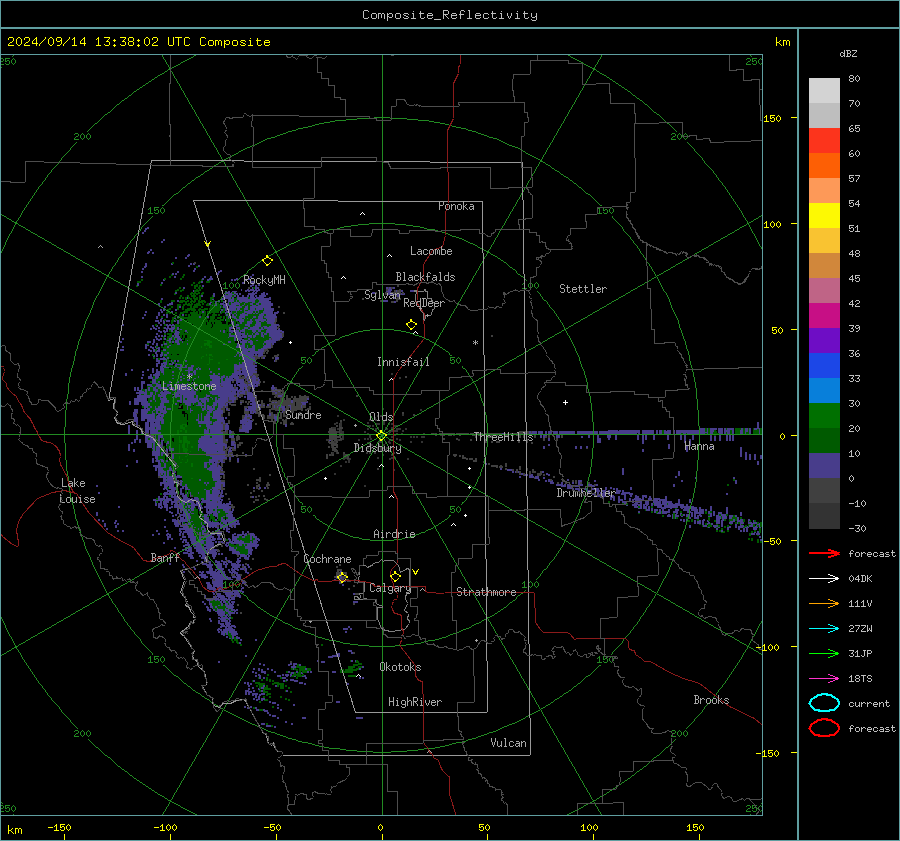Click the yellow diamond marker below RedDeer
Image resolution: width=900 pixels, height=841 pixels.
pyautogui.click(x=411, y=325)
